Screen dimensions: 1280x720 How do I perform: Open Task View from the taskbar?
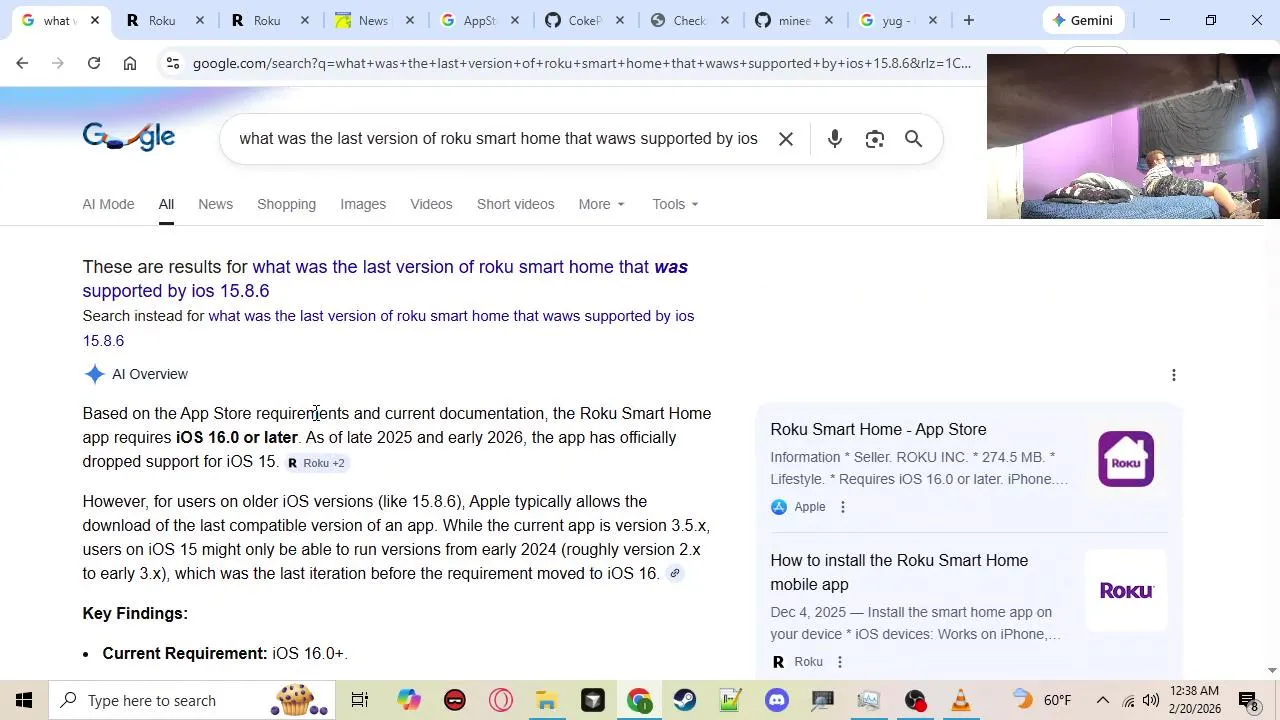[x=360, y=700]
